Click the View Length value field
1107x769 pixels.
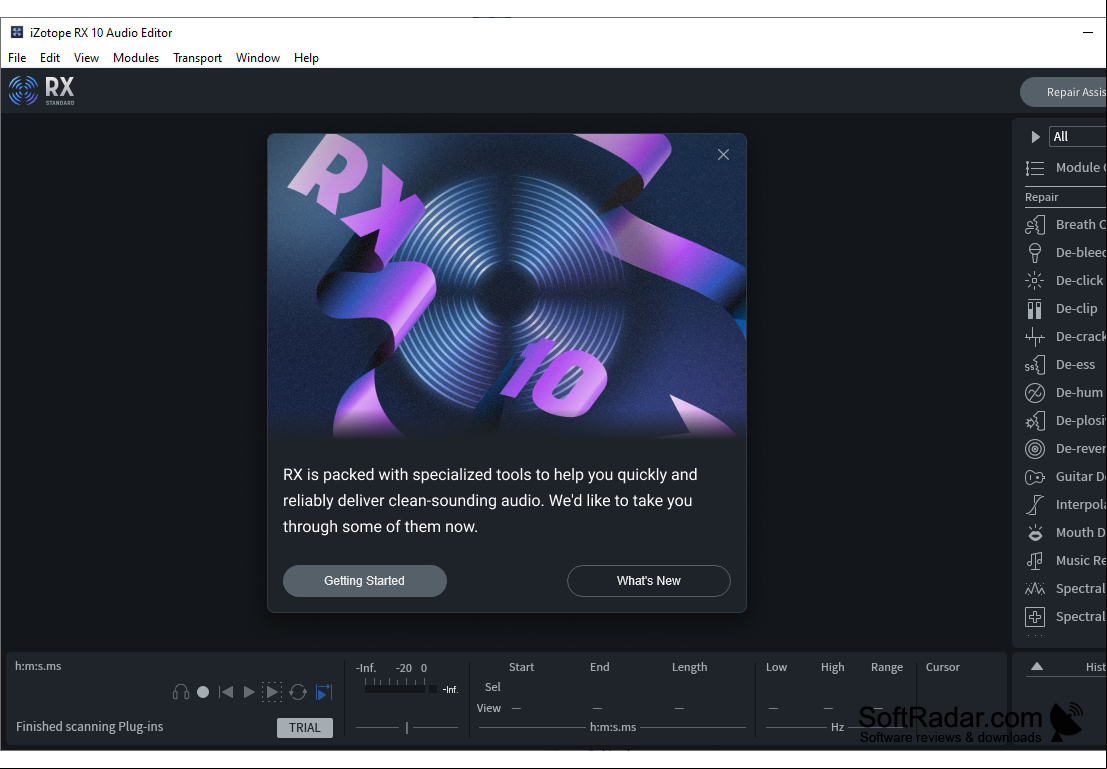coord(678,708)
